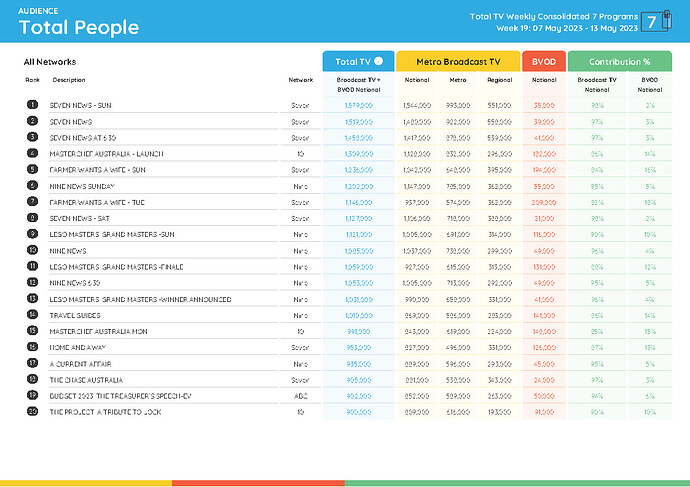Click the All Networks heading

(x=50, y=62)
